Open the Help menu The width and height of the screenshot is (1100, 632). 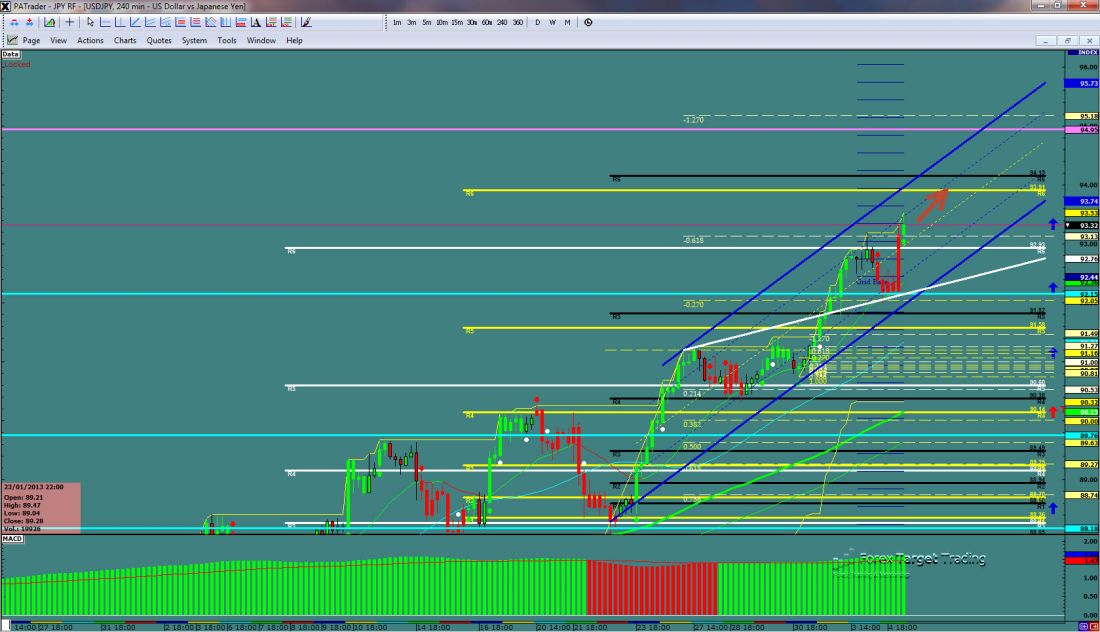[x=294, y=41]
